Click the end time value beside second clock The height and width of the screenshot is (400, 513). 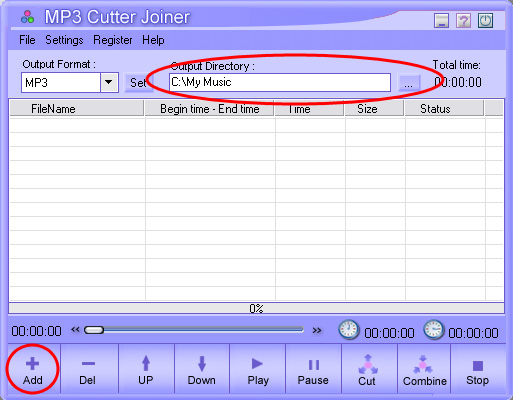pos(473,333)
